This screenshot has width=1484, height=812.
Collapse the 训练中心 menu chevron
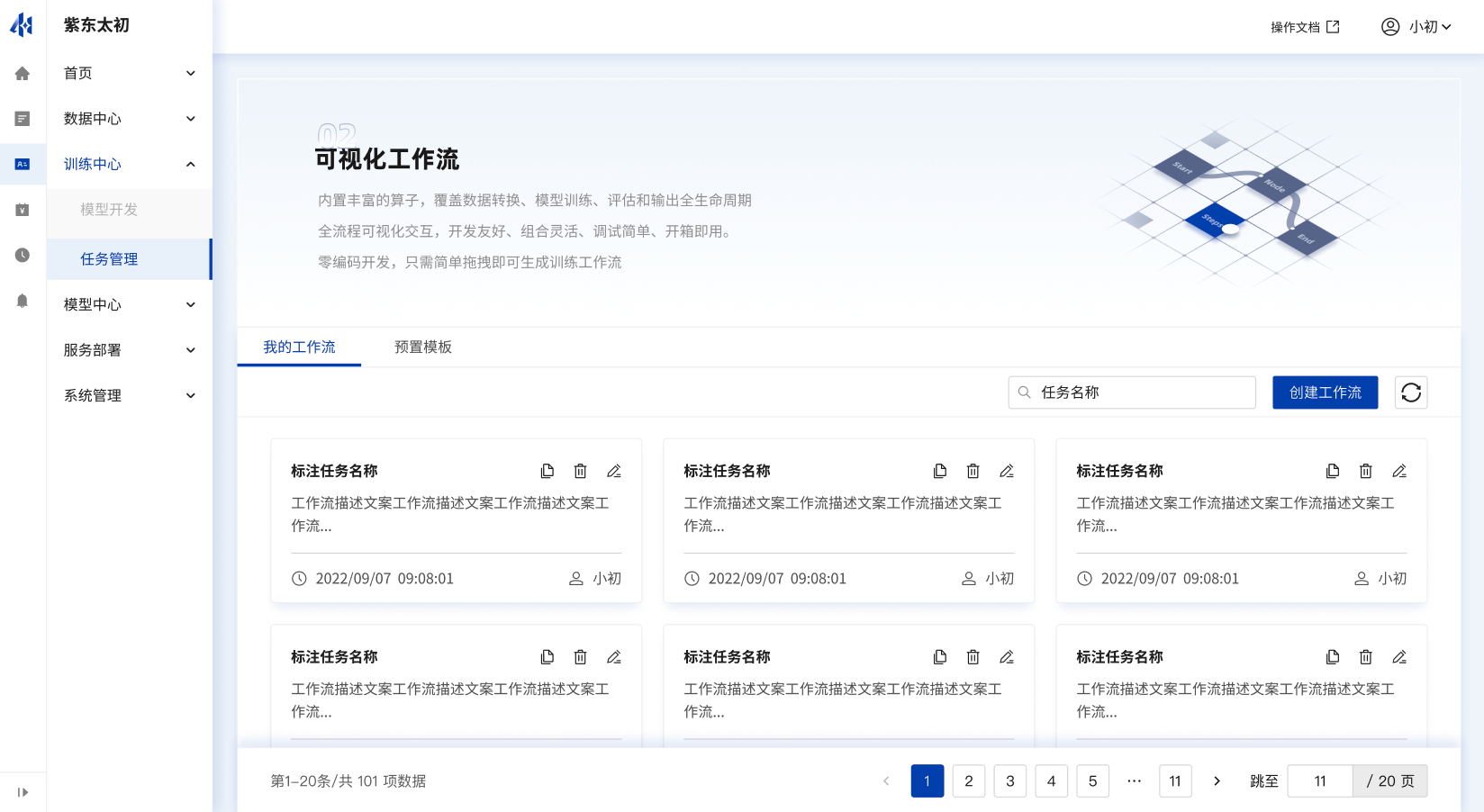191,164
